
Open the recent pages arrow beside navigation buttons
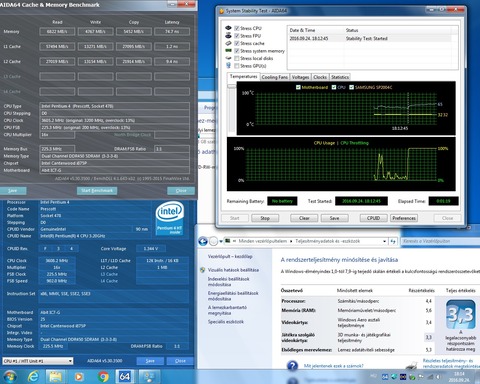pyautogui.click(x=221, y=241)
